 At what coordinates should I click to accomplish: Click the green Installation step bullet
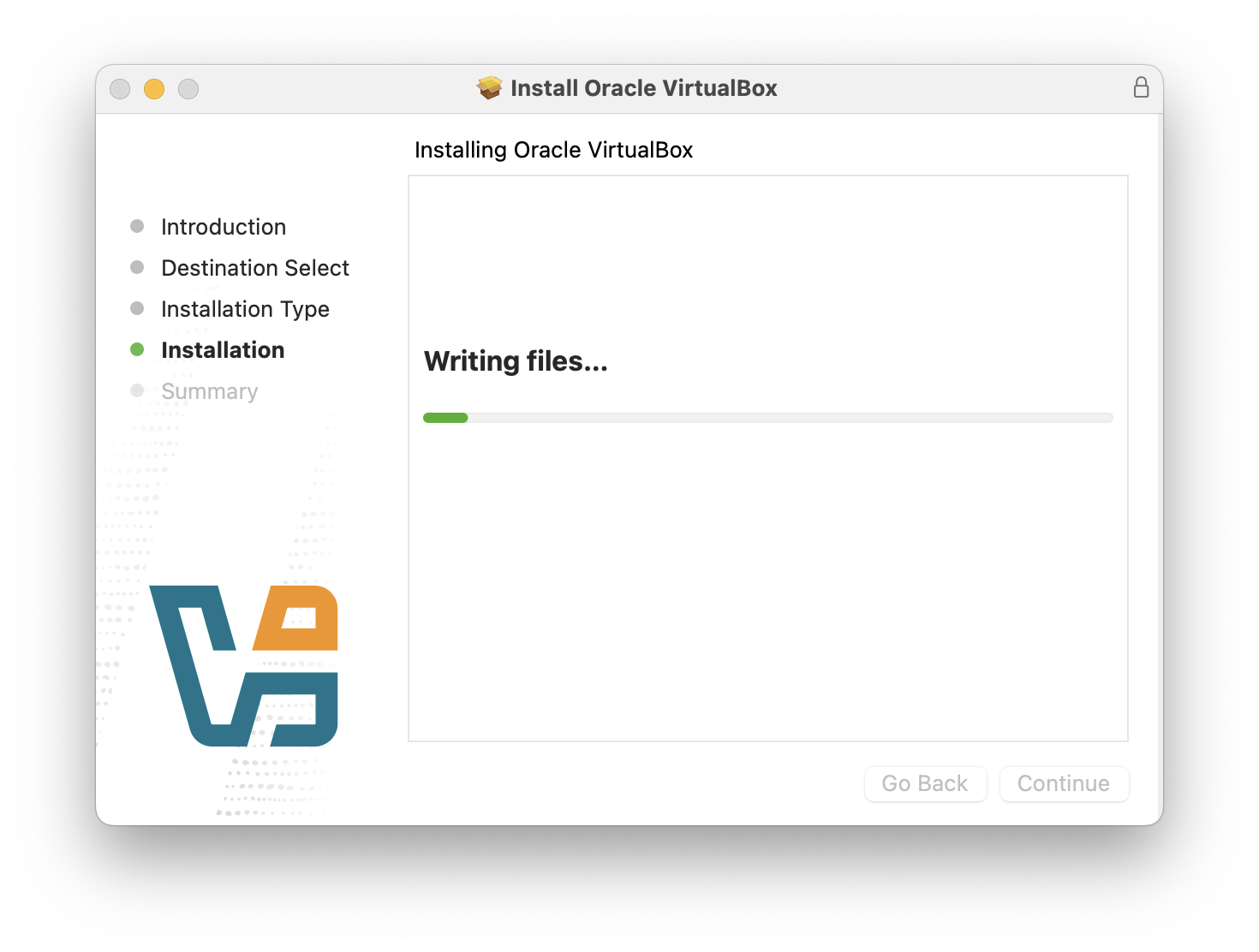tap(137, 349)
